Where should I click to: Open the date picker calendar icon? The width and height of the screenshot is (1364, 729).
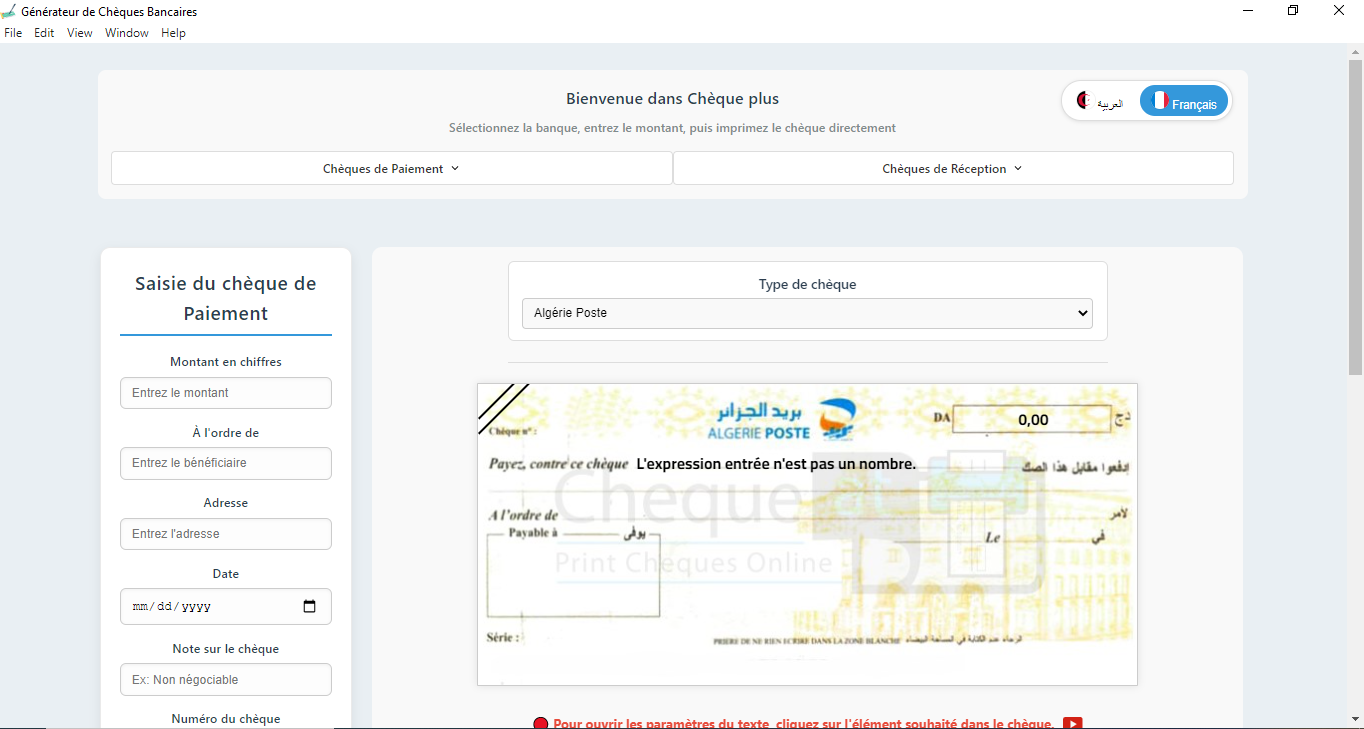309,606
